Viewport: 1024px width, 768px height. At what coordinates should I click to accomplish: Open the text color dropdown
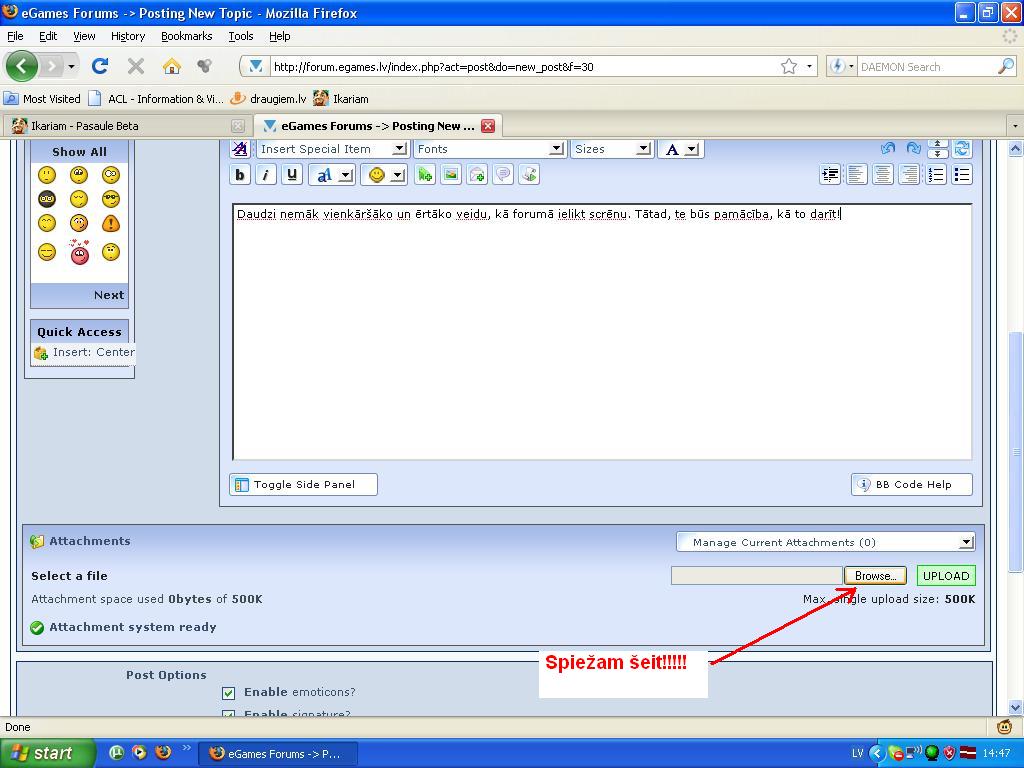680,149
